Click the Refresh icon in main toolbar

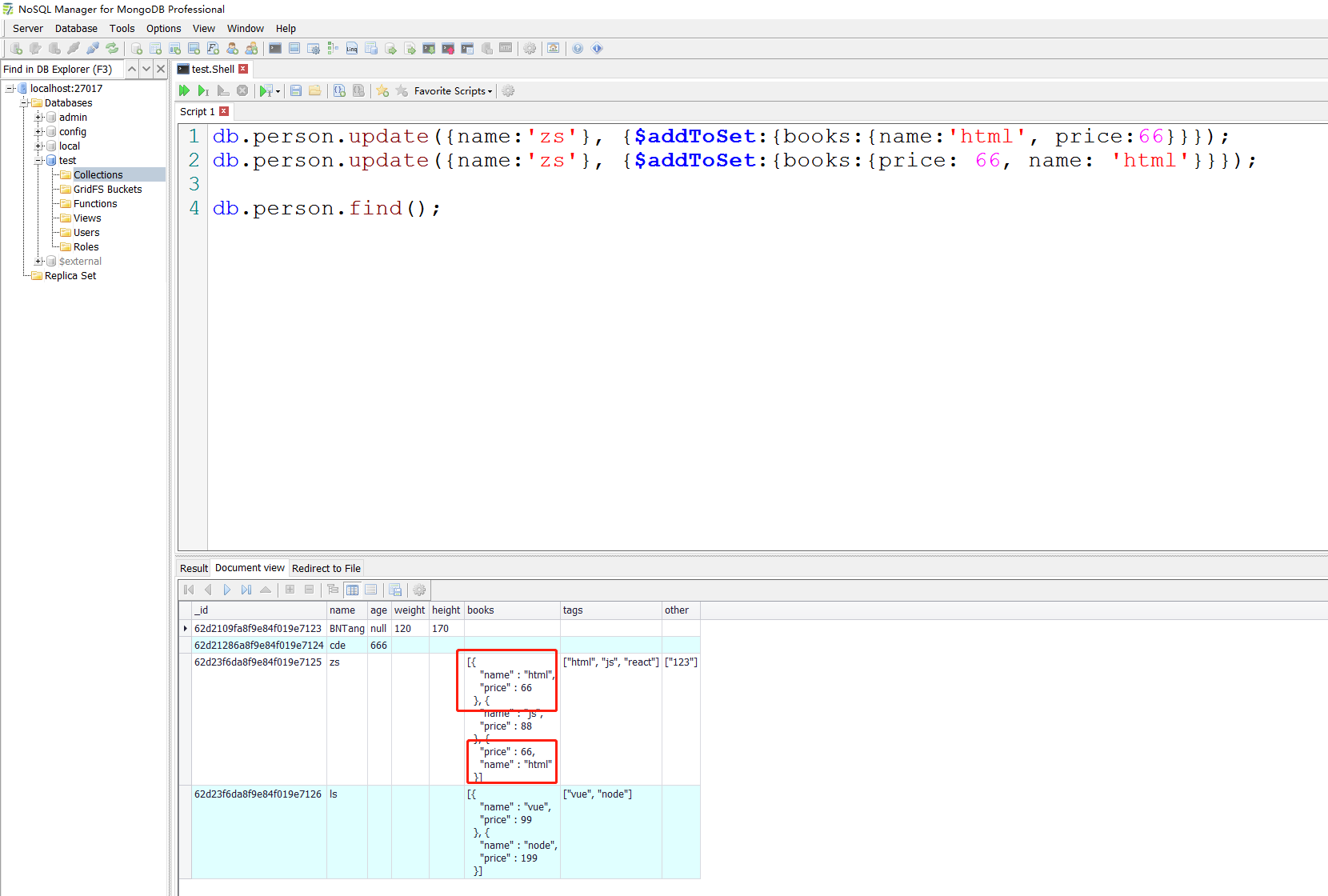112,49
